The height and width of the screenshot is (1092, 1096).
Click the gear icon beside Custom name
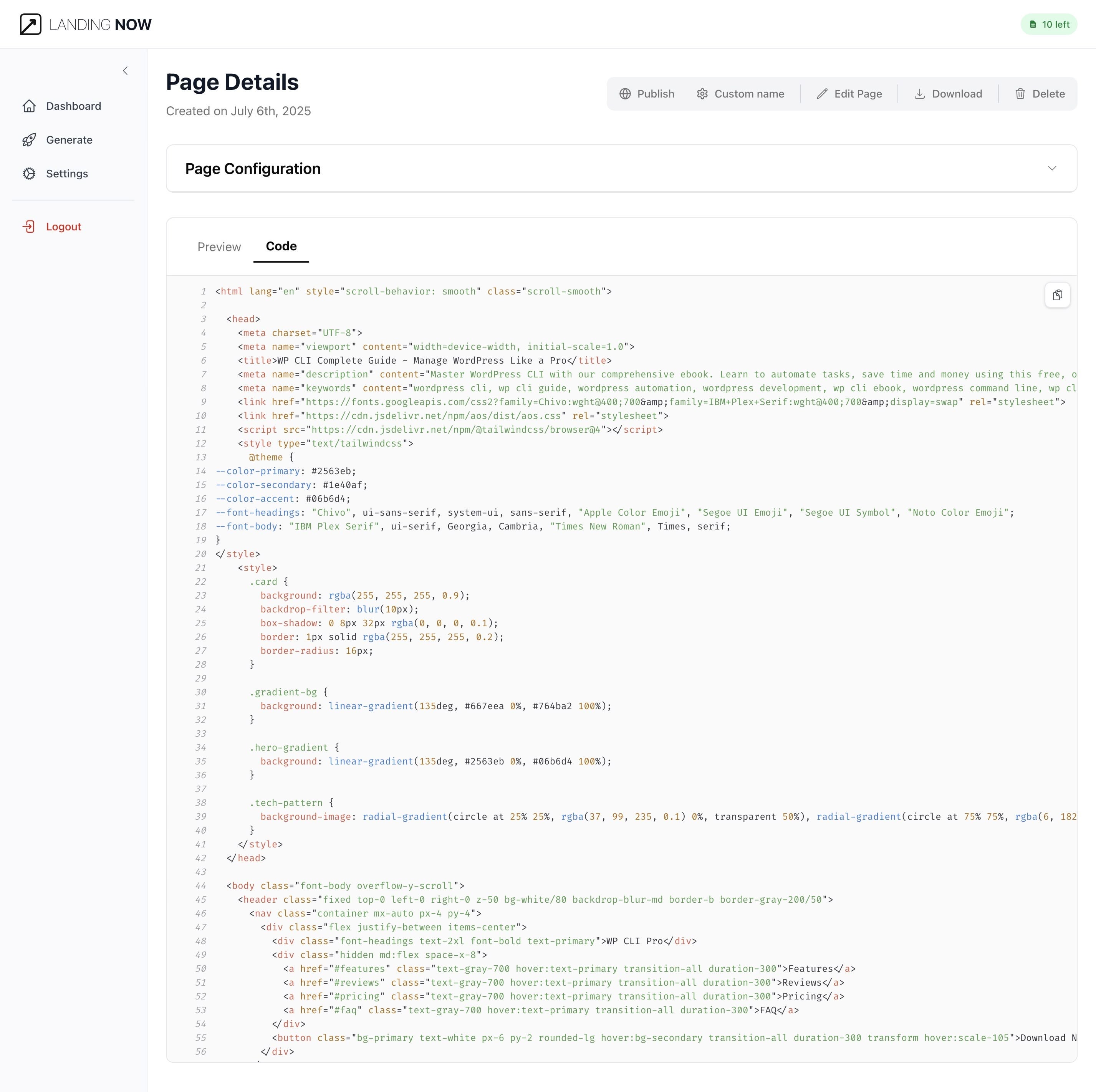click(x=702, y=94)
